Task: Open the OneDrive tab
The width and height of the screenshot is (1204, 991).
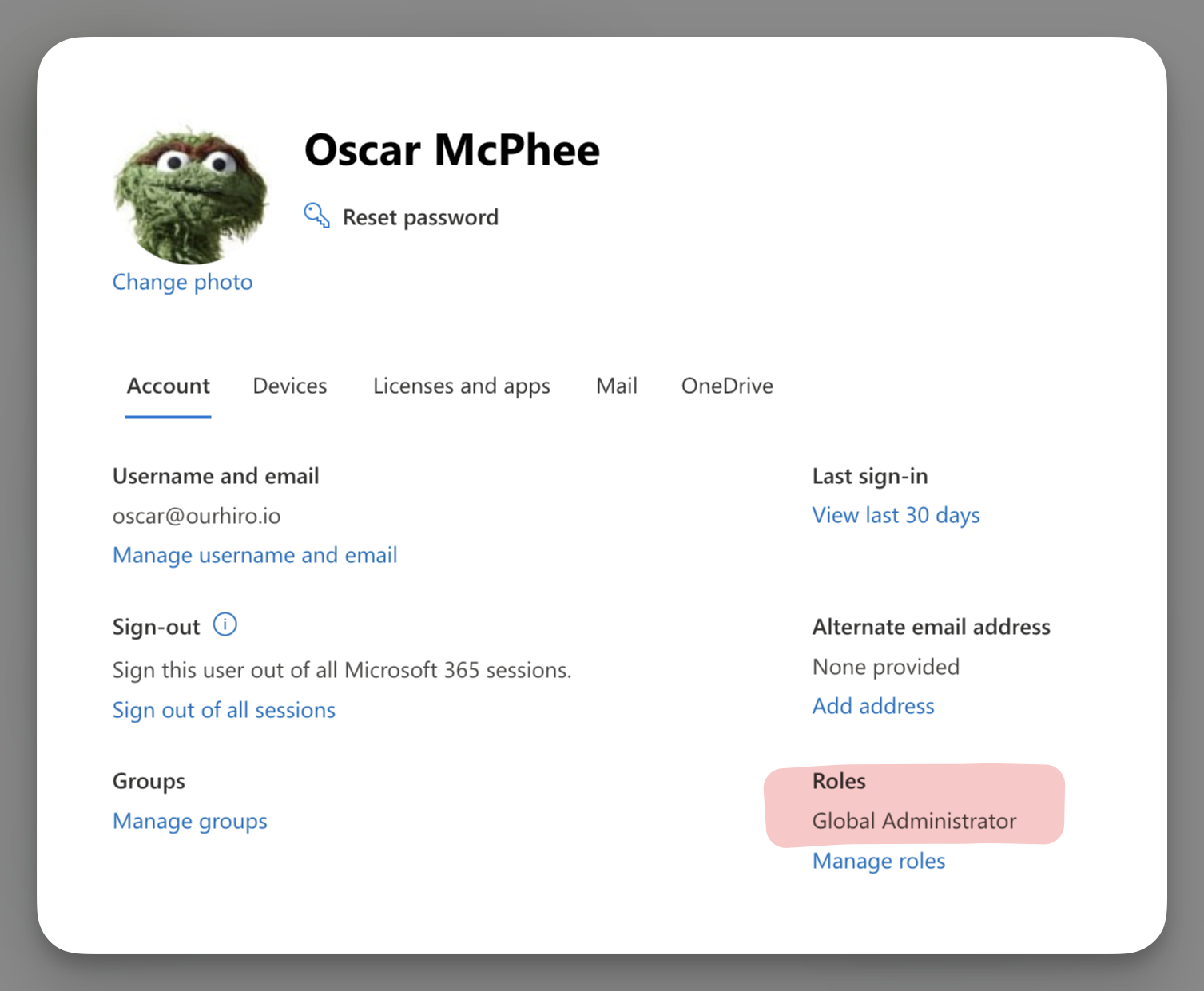Action: pyautogui.click(x=726, y=386)
